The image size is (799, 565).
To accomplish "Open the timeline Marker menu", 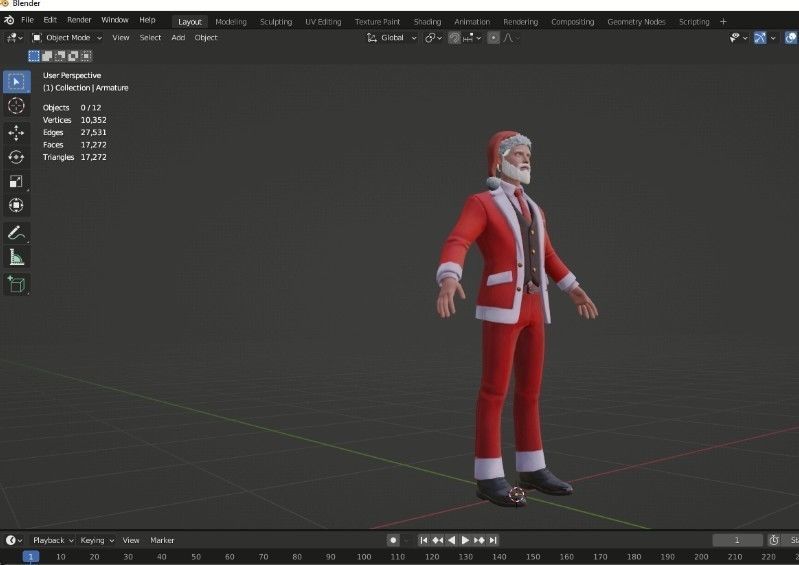I will pos(162,540).
